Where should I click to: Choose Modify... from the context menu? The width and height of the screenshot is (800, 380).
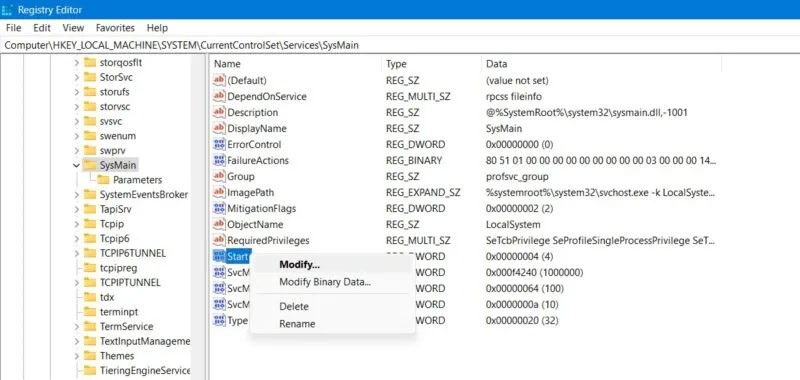click(x=332, y=265)
